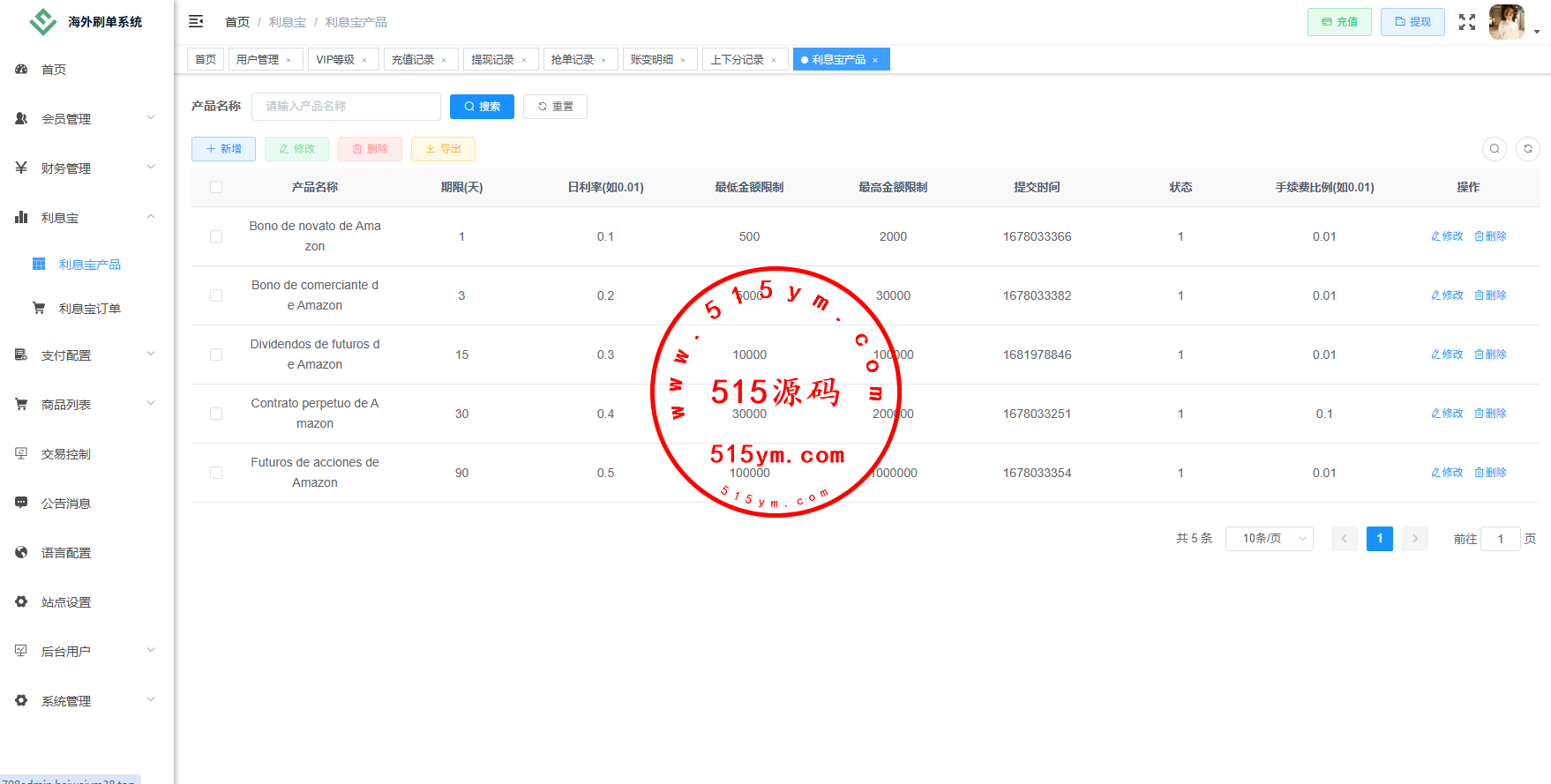Click the round search toggle icon
The image size is (1551, 784).
coord(1494,149)
